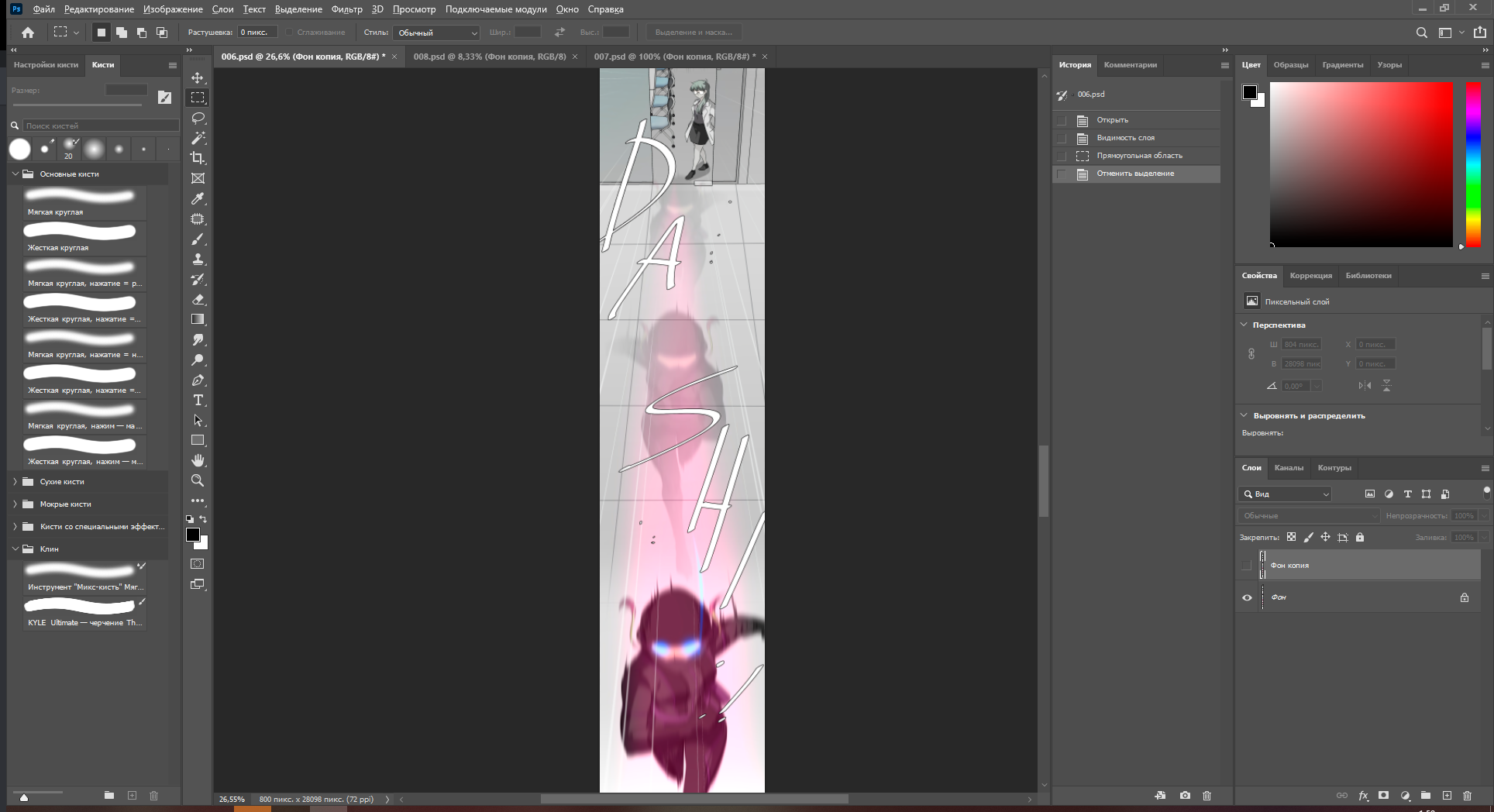Collapse the Перспектива section in Properties
Image resolution: width=1494 pixels, height=812 pixels.
(x=1244, y=325)
